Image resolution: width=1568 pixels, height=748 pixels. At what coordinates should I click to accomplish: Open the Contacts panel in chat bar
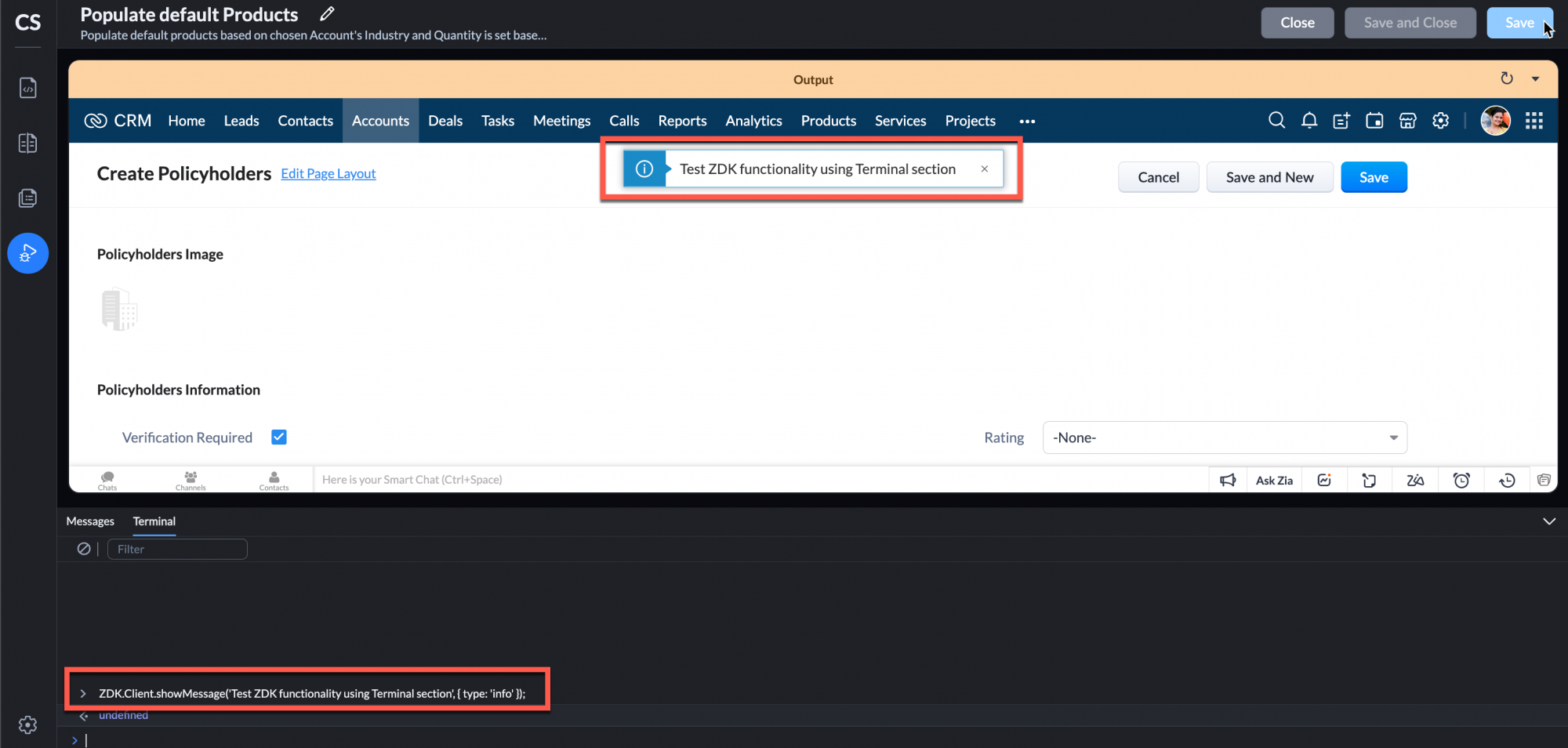274,480
